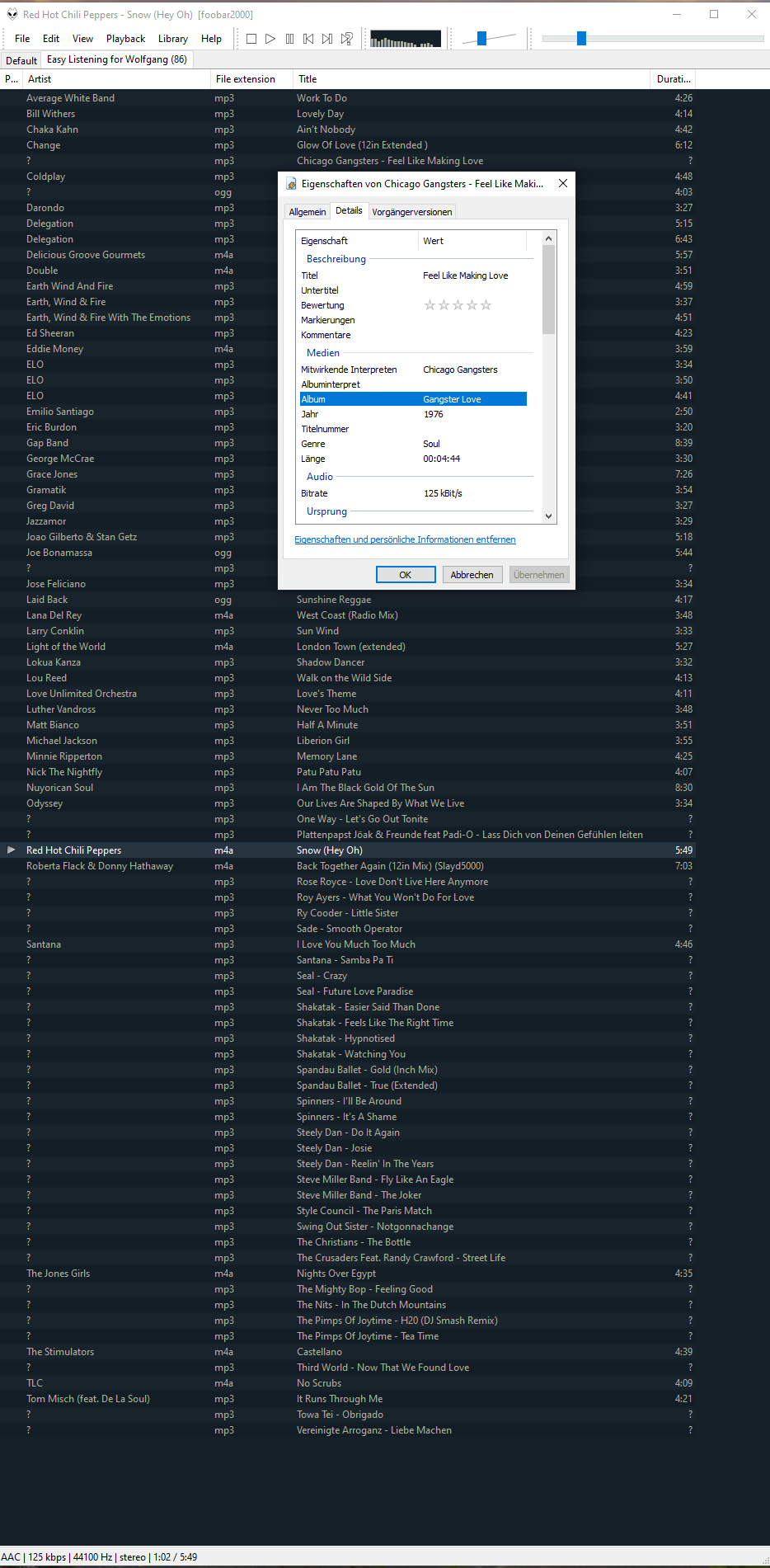
Task: Select the Lou Reed track row
Action: (348, 678)
